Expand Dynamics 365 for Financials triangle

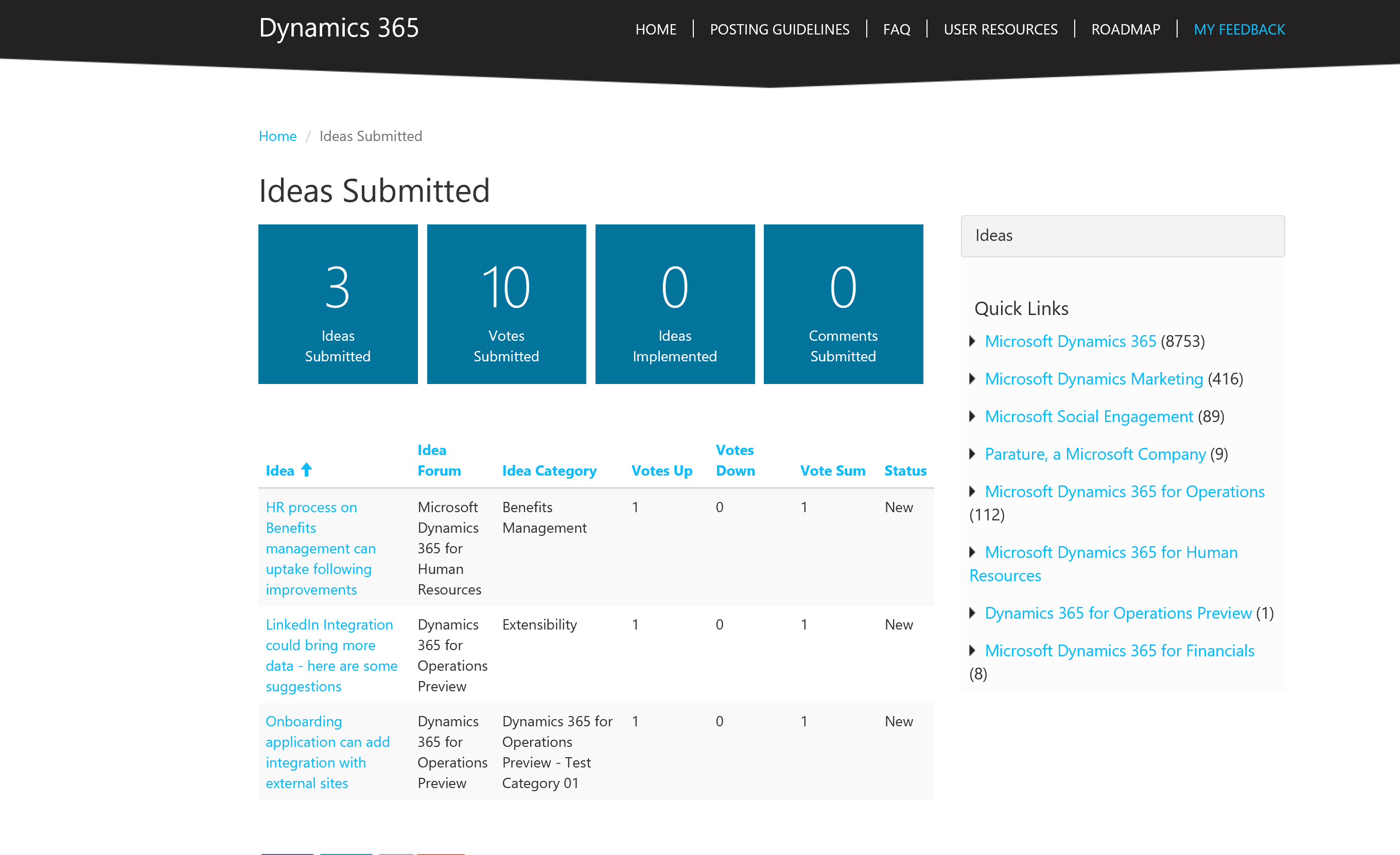[x=972, y=650]
